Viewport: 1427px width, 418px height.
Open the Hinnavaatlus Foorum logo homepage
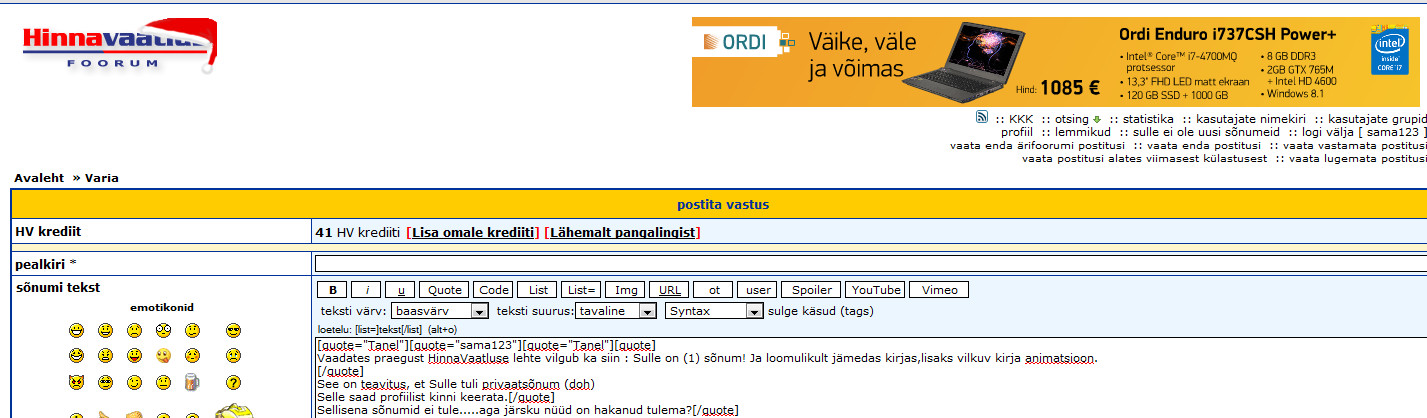(118, 46)
